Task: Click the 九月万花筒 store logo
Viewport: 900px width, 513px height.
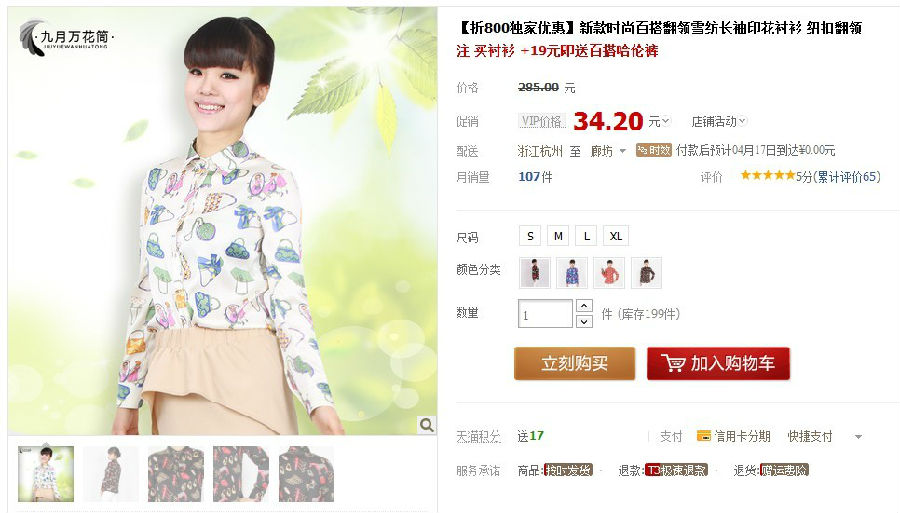Action: click(67, 37)
